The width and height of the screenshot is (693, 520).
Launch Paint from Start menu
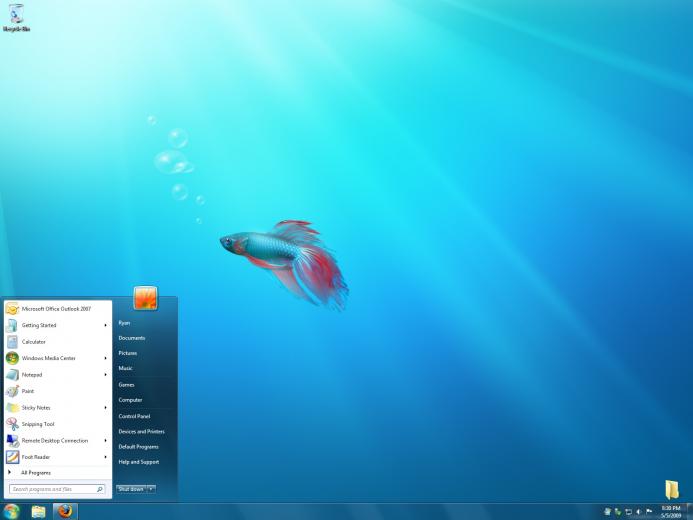coord(58,391)
